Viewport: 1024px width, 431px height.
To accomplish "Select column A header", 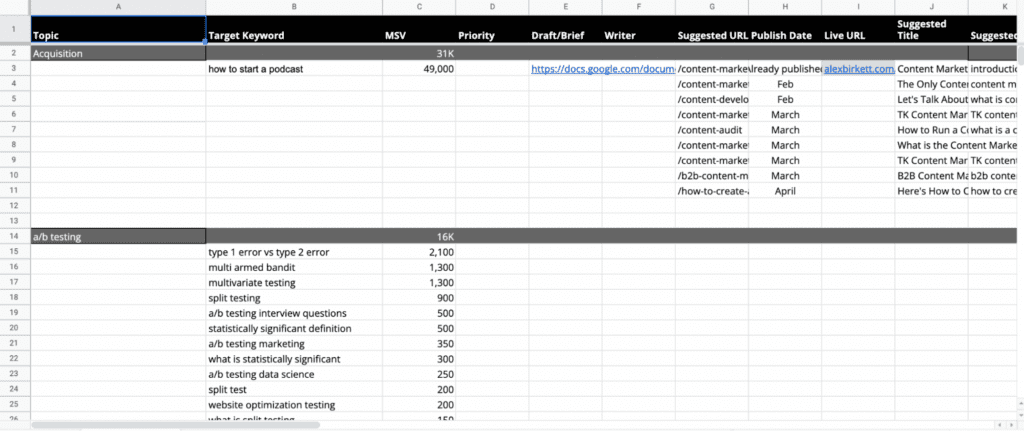I will coord(118,7).
